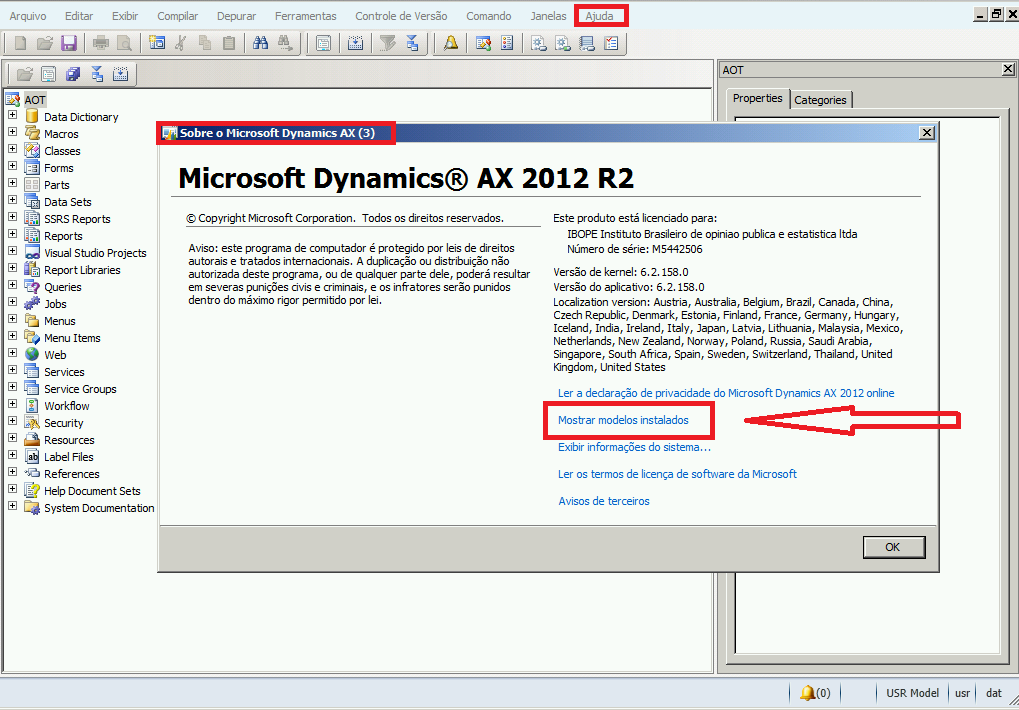Screen dimensions: 1019x710
Task: Select the Help Document Sets item
Action: (92, 490)
